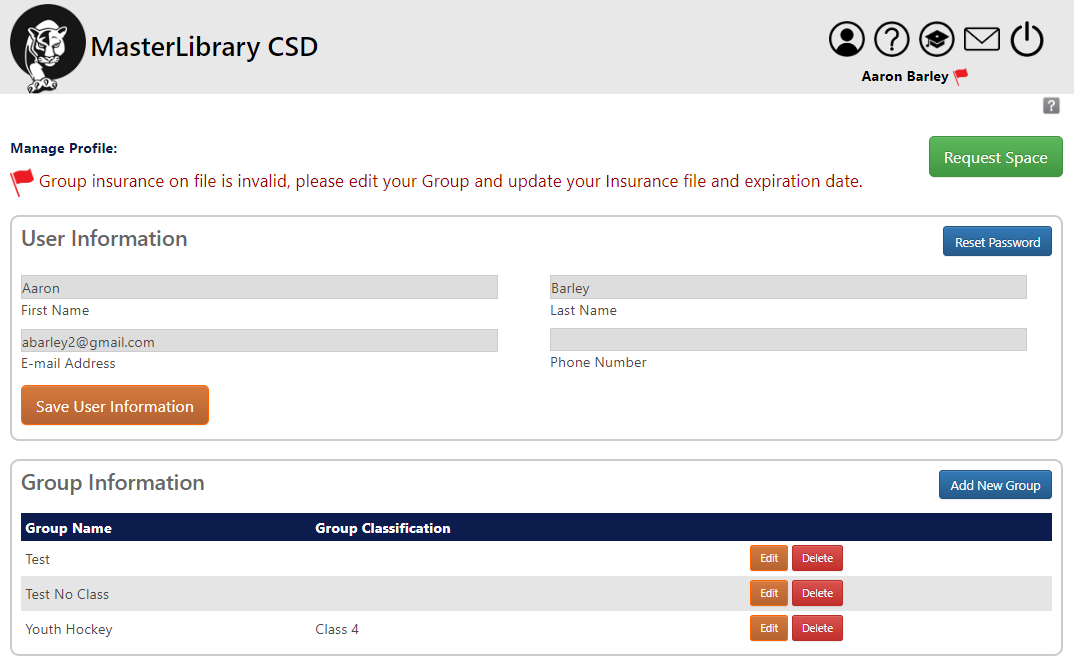Delete the Youth Hockey group

[817, 628]
